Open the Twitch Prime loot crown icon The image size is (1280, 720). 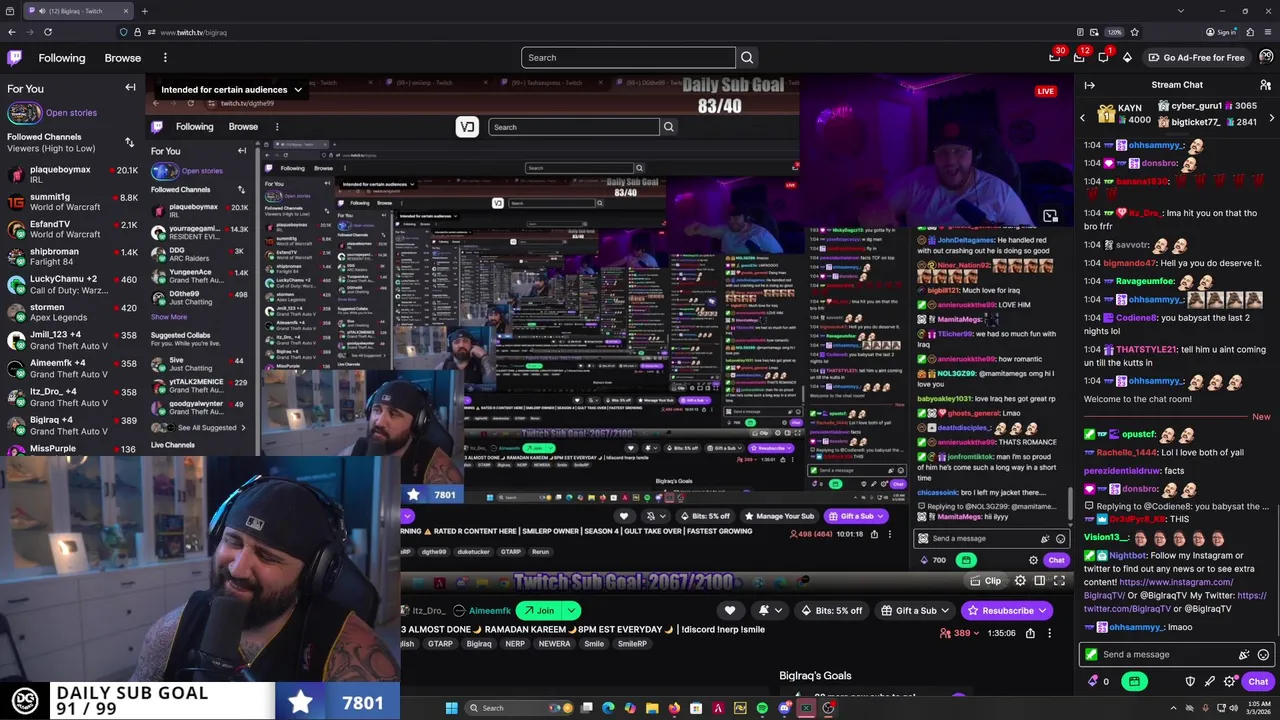[x=1055, y=58]
